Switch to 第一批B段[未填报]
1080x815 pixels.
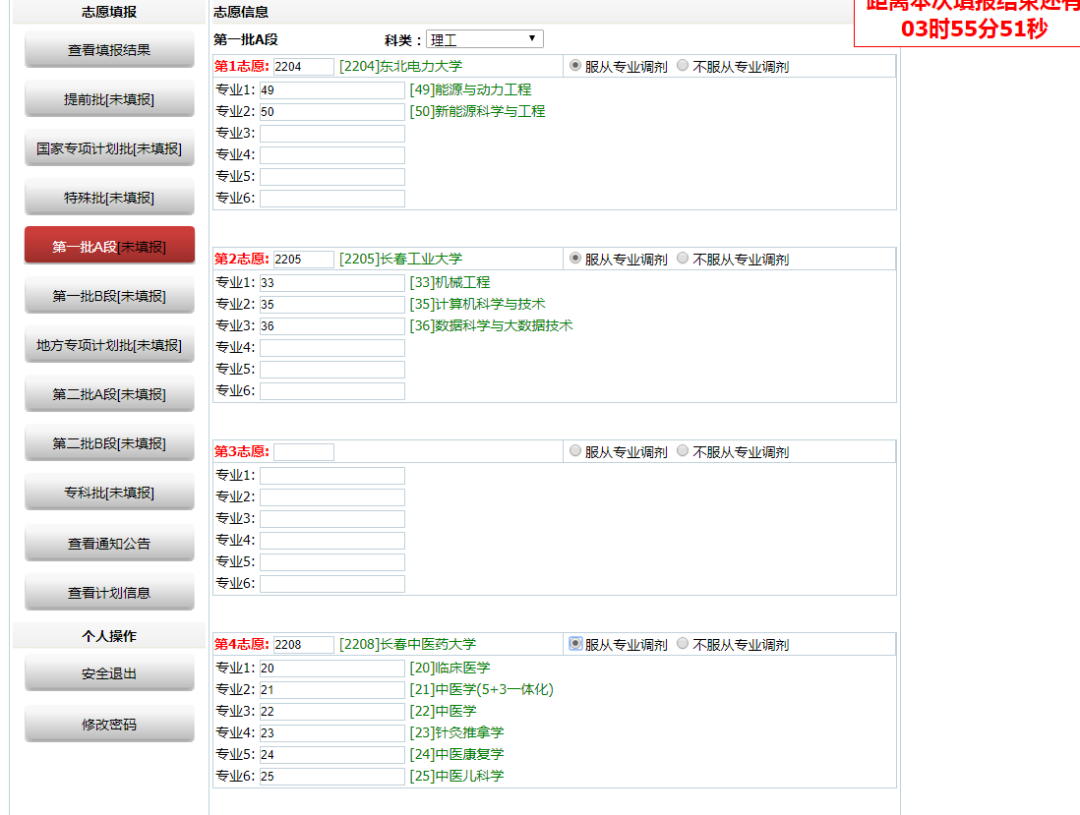[109, 296]
